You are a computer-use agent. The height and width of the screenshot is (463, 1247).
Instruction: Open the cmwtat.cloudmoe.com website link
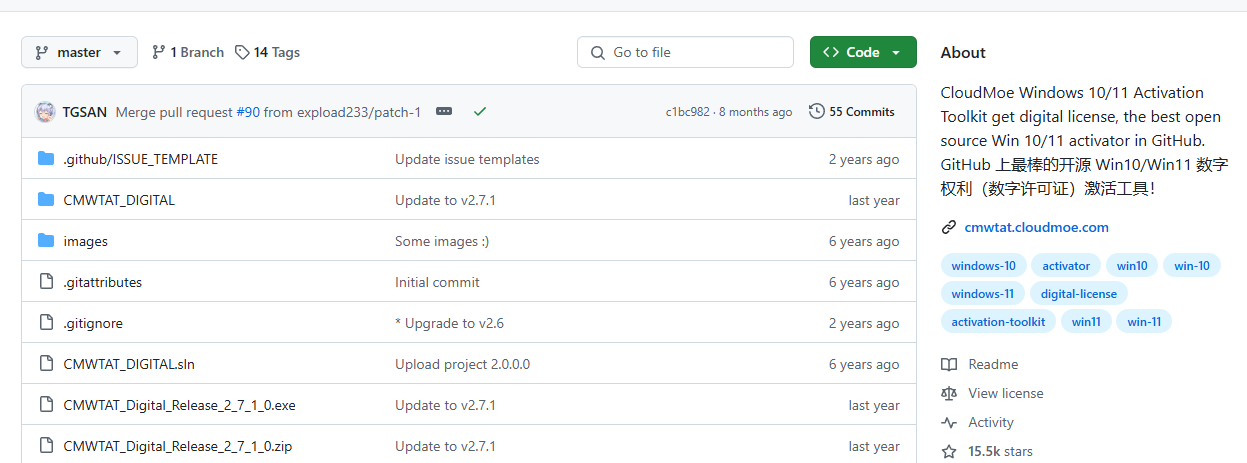(1036, 227)
